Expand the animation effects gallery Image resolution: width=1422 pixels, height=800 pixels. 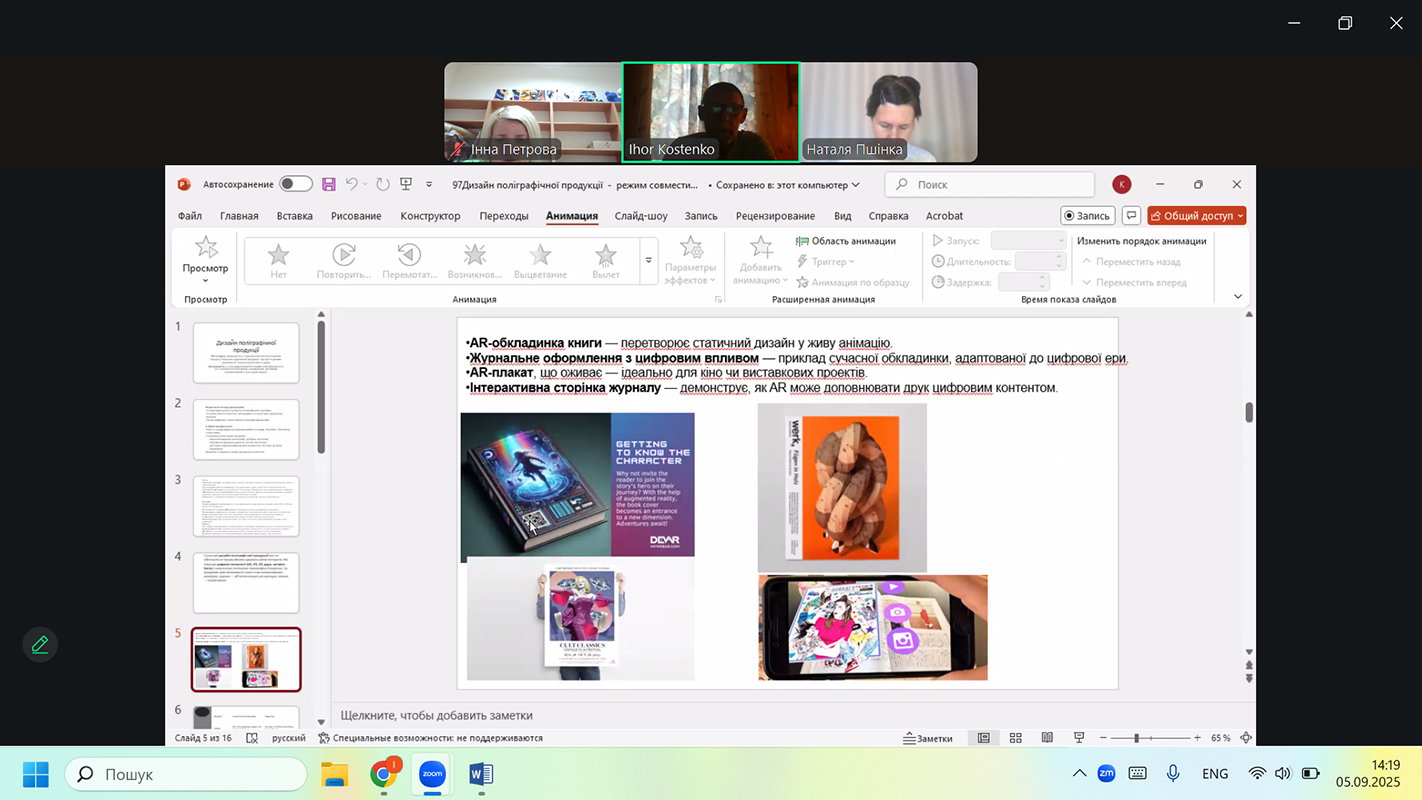649,261
